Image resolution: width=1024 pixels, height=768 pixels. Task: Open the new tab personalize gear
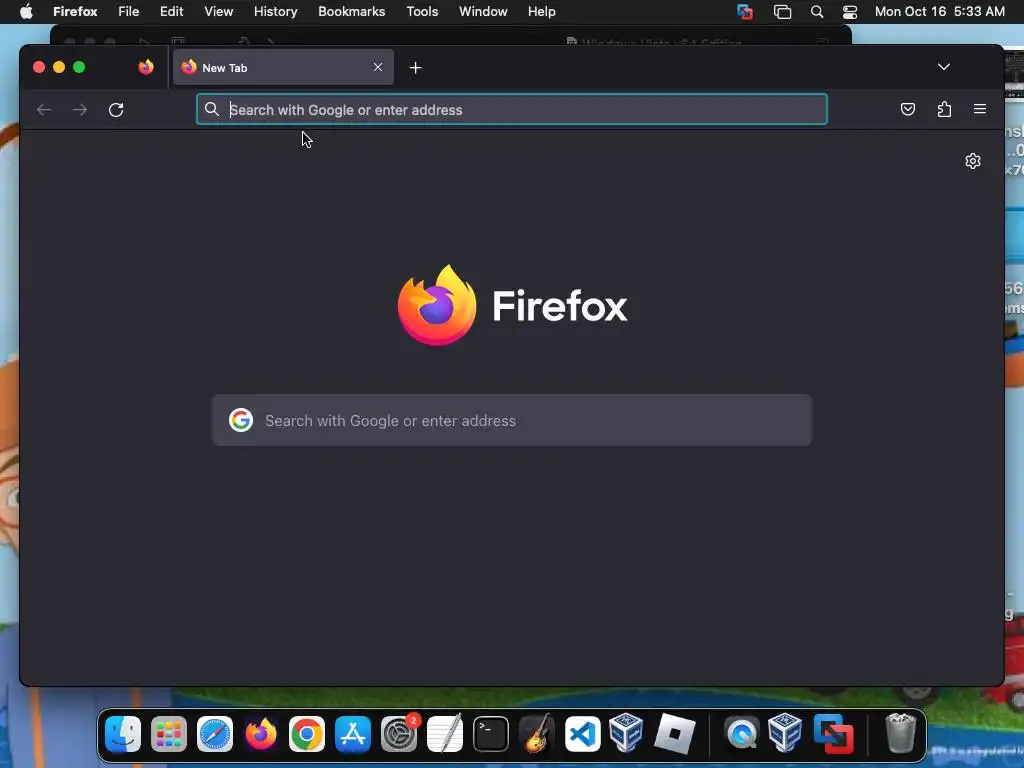[973, 161]
